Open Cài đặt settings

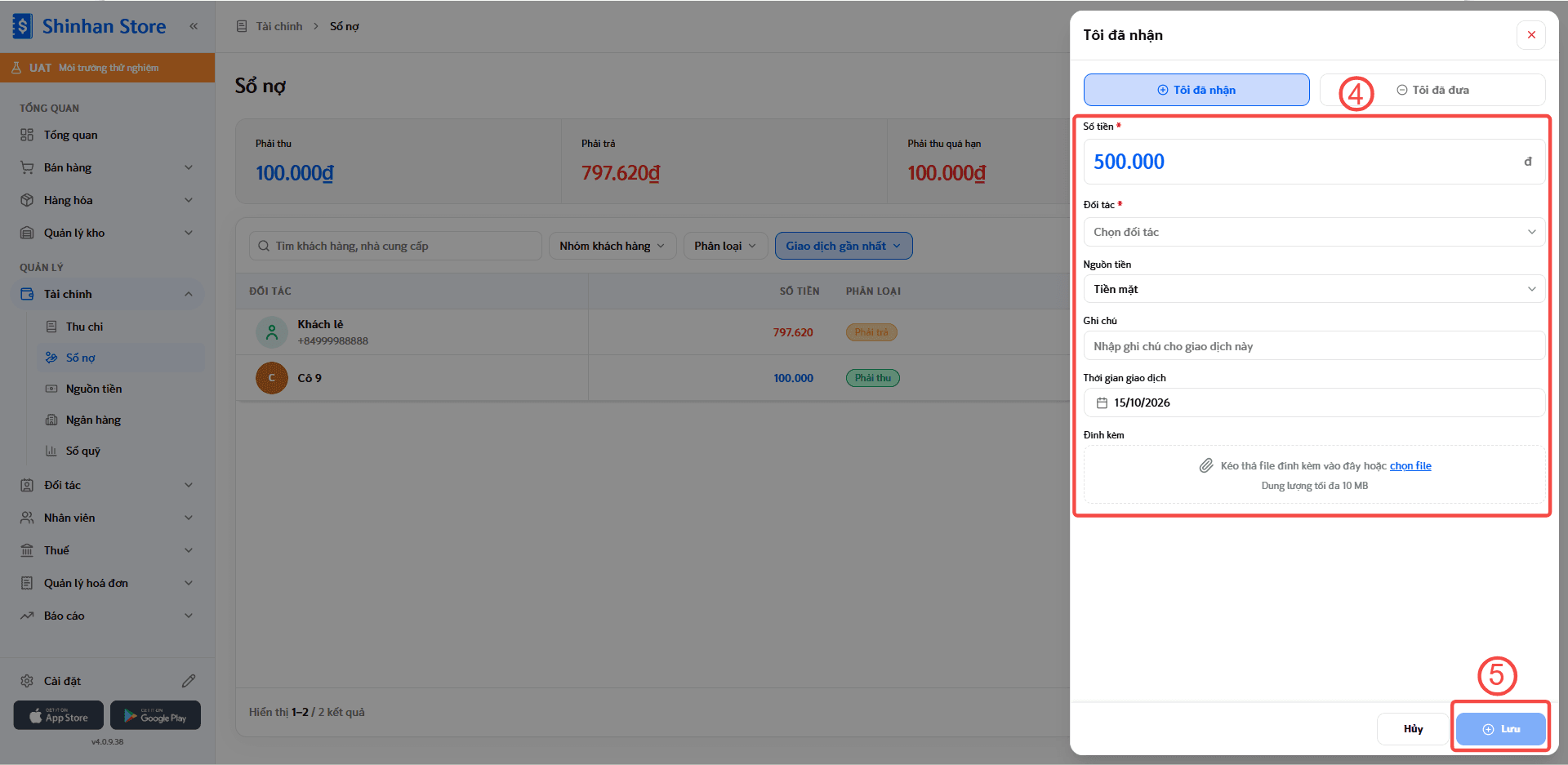[x=62, y=681]
